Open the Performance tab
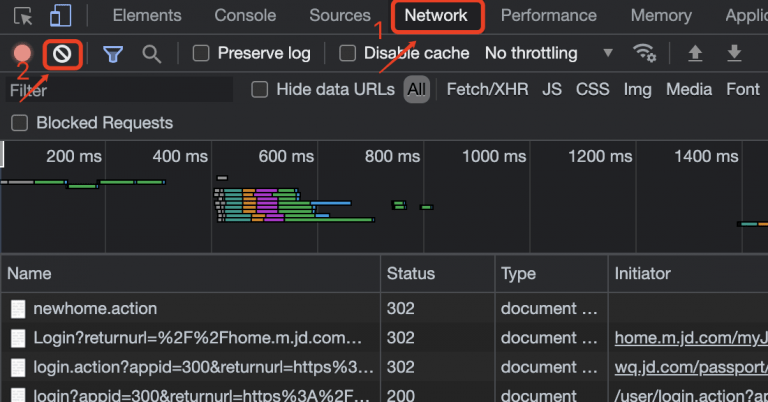This screenshot has height=402, width=768. [x=548, y=16]
